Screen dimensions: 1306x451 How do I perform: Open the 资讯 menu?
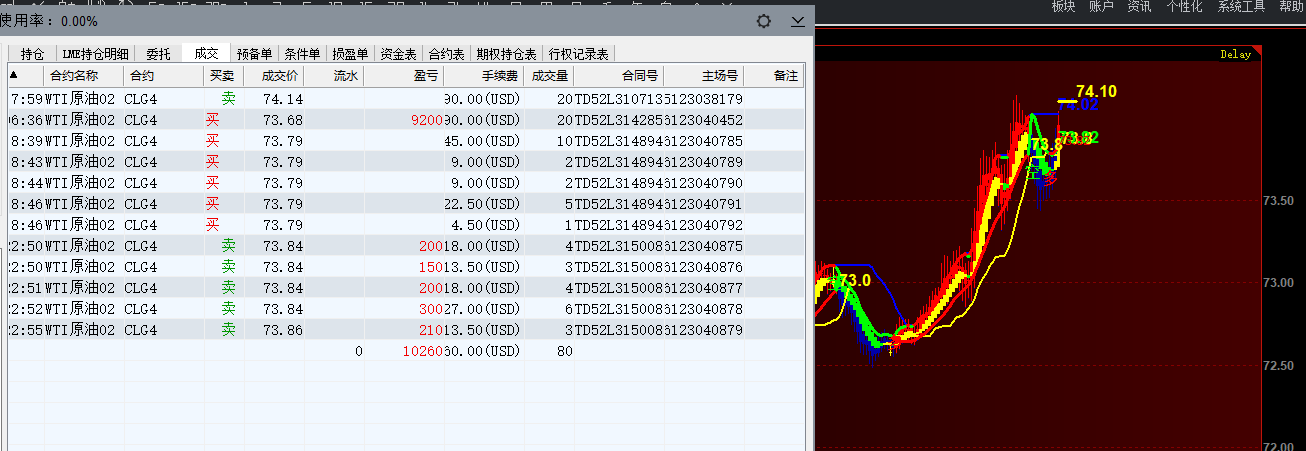point(1139,7)
